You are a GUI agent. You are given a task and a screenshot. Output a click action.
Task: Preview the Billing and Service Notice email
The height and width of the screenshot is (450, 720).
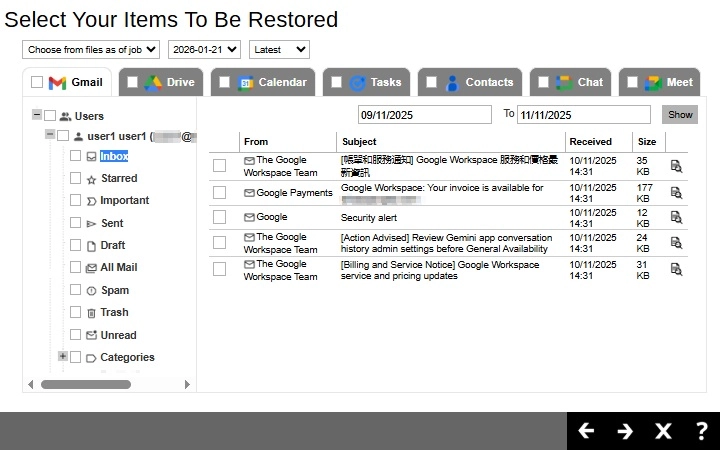coord(676,270)
